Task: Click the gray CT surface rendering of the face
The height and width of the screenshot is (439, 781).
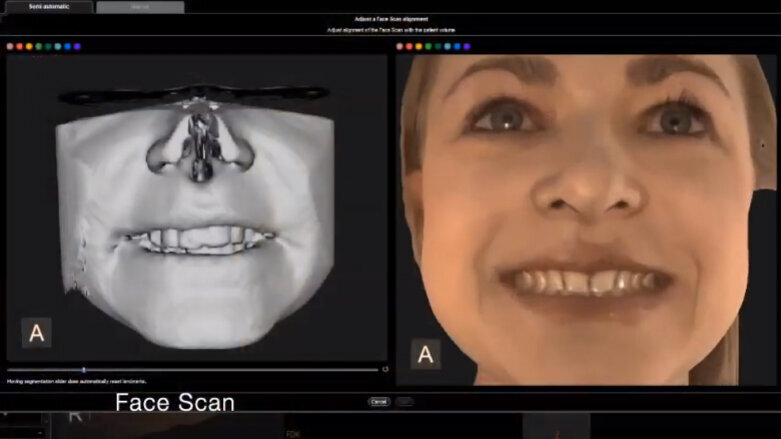Action: click(x=196, y=219)
